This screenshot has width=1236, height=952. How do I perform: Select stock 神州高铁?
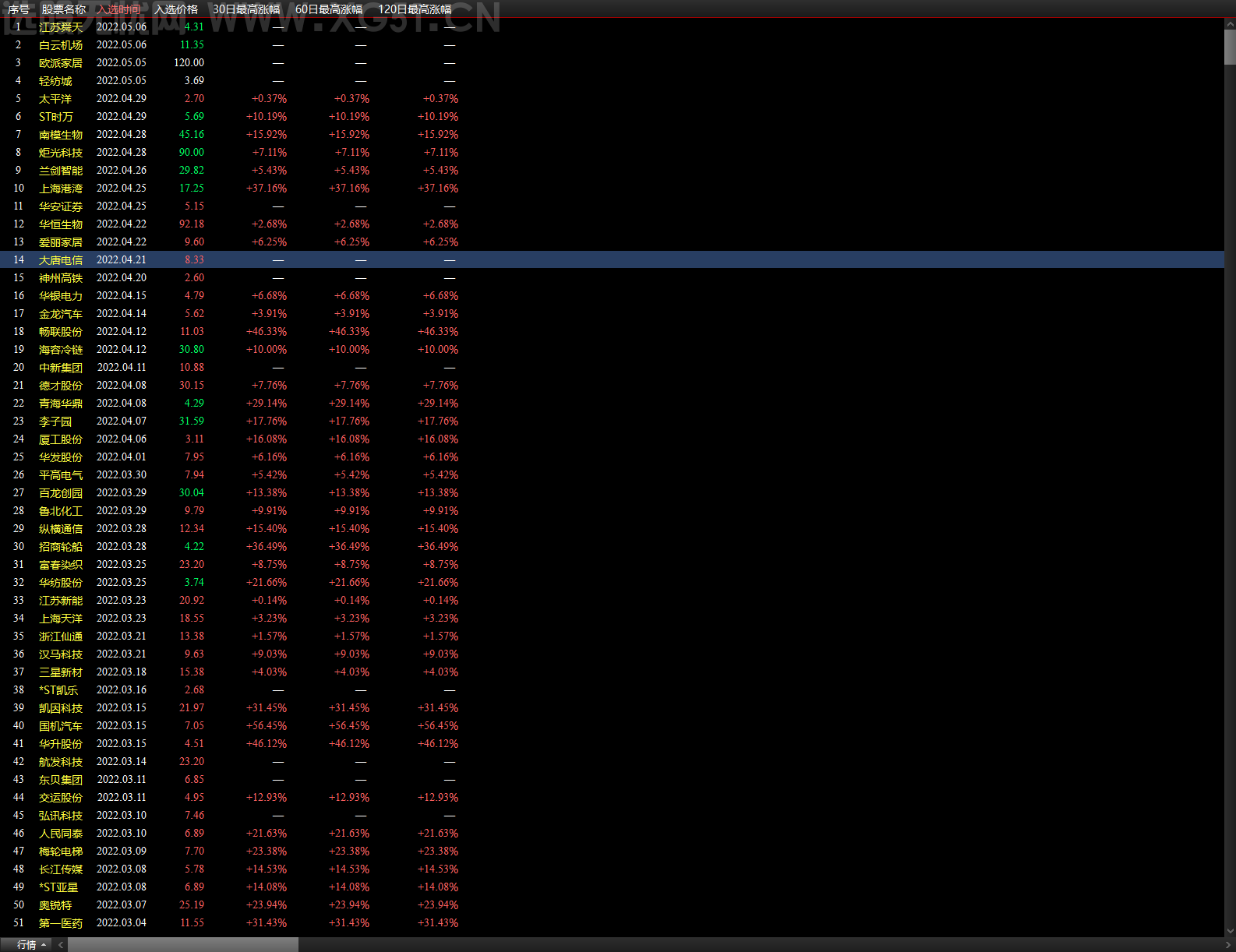[61, 278]
